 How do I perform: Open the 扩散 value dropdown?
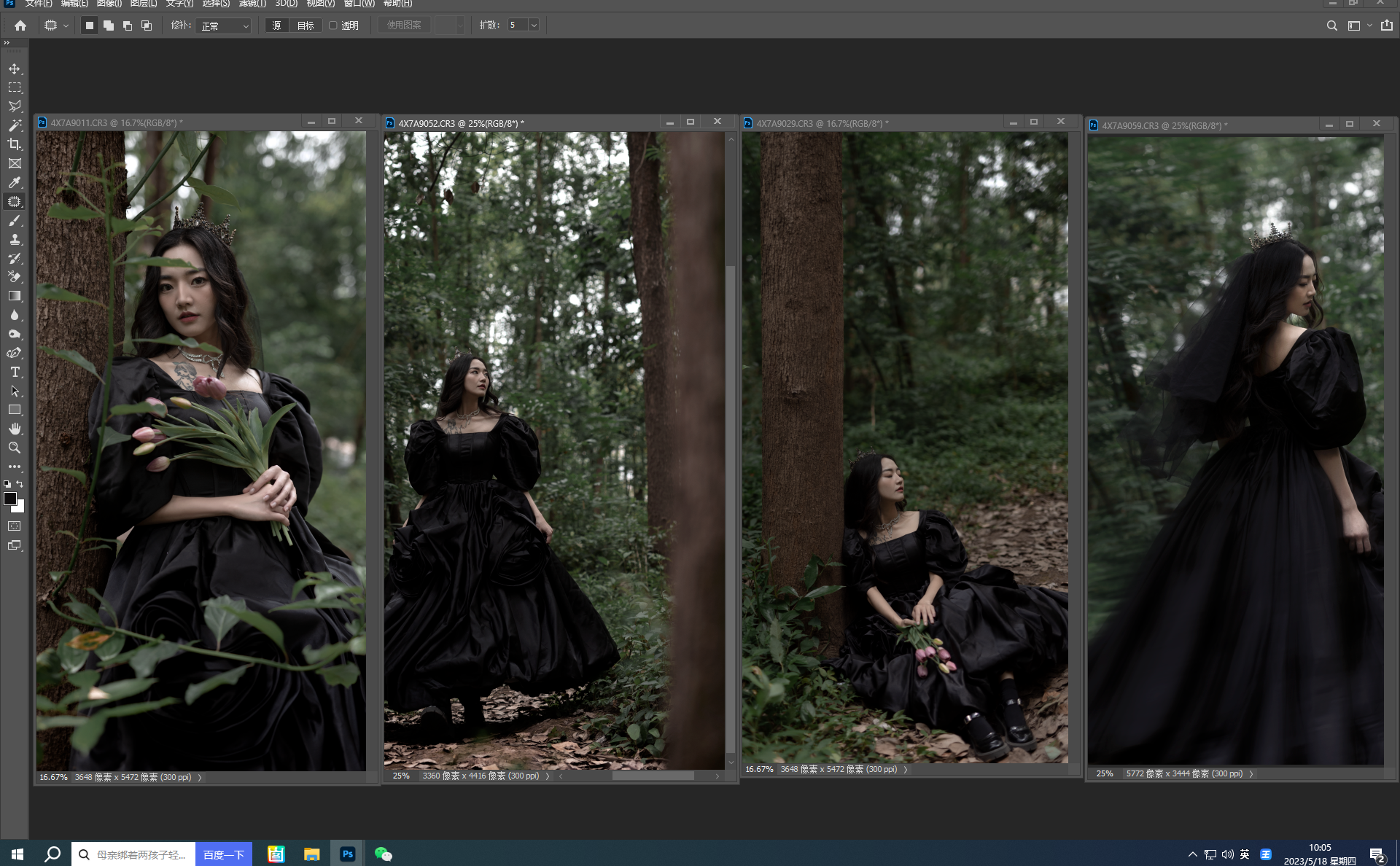(x=534, y=26)
